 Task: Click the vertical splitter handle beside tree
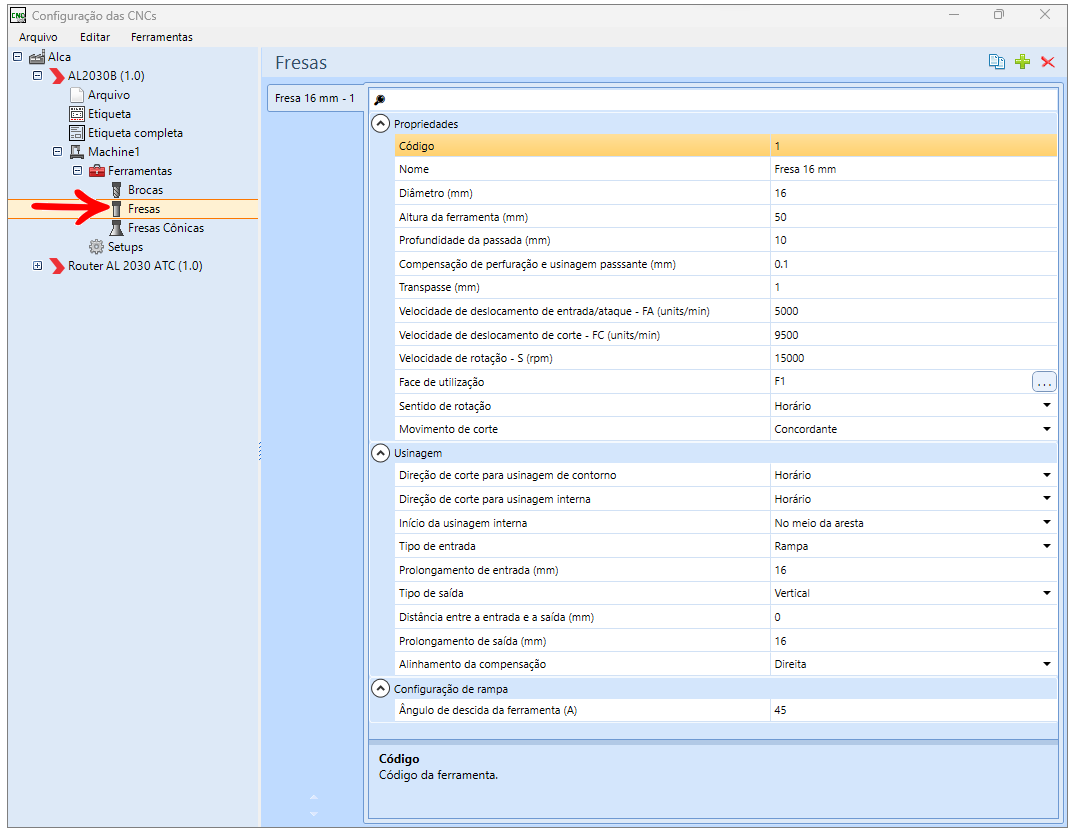[x=260, y=451]
